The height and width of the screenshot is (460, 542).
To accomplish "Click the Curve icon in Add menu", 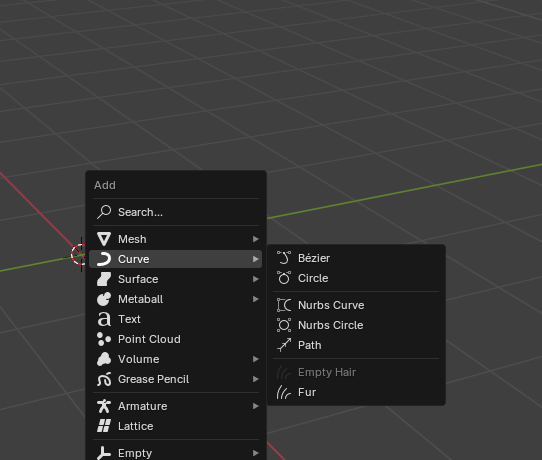I will click(x=104, y=259).
